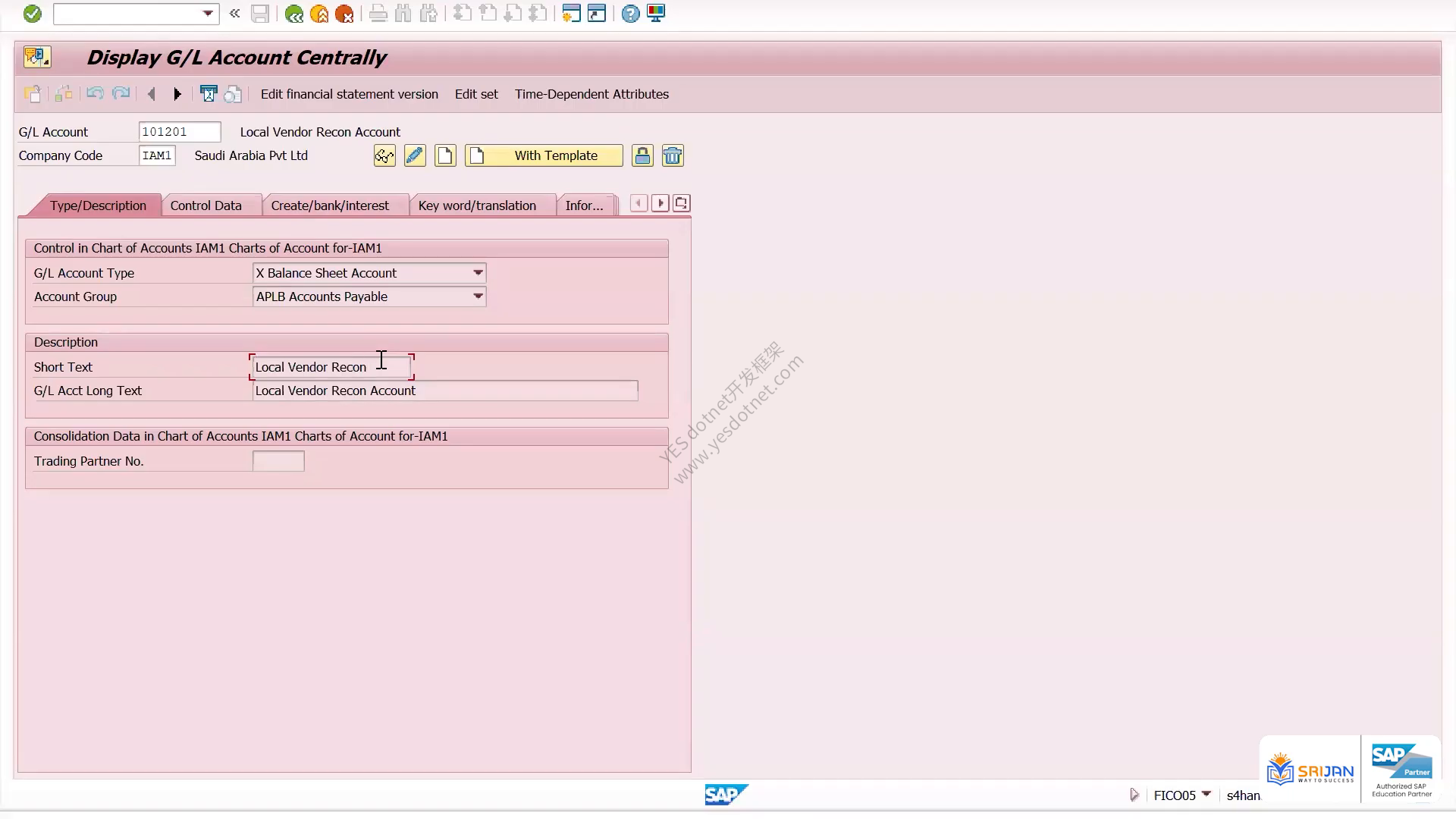Expand the G/L Account Type dropdown
Screen dimensions: 1456x819
pos(478,273)
